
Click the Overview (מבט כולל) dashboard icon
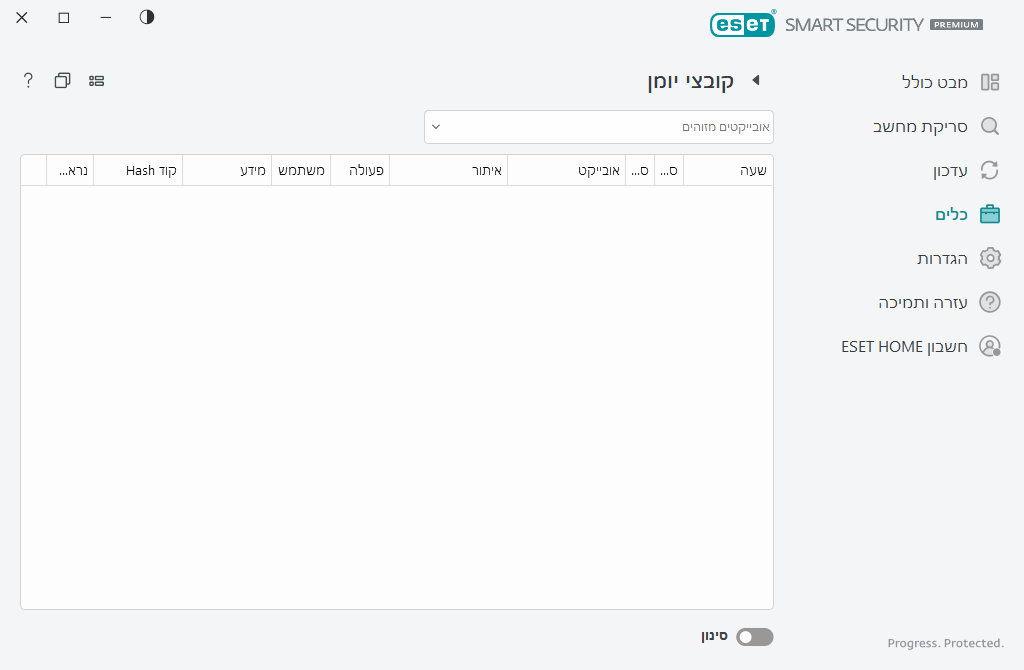click(990, 82)
